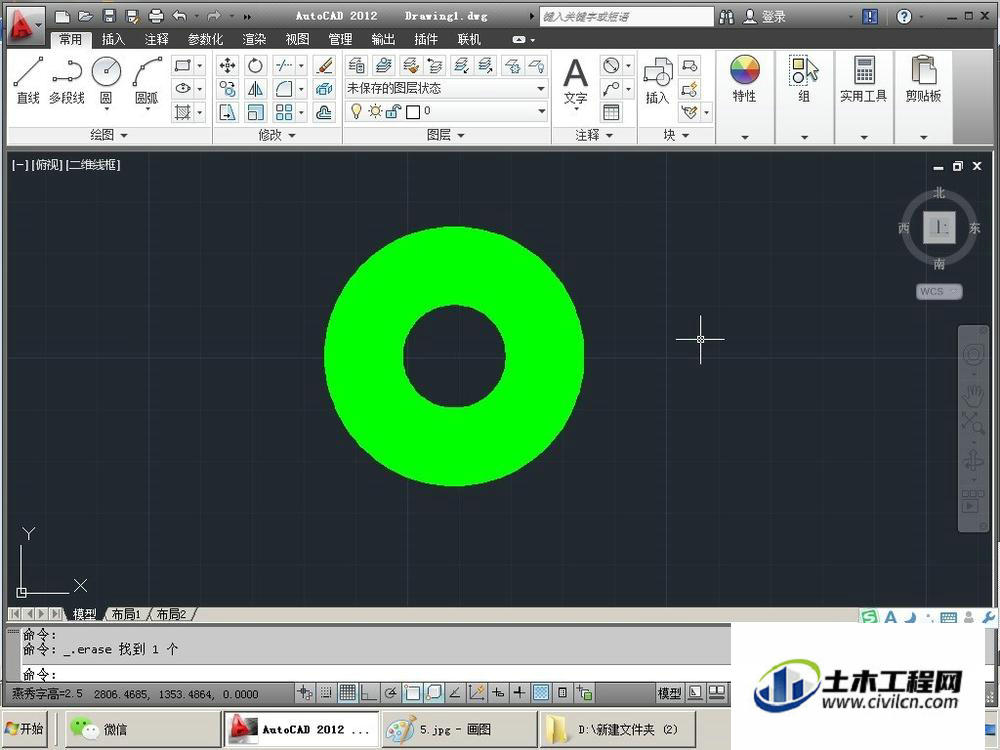The height and width of the screenshot is (750, 1000).
Task: Open layout tab 布局1
Action: tap(126, 614)
